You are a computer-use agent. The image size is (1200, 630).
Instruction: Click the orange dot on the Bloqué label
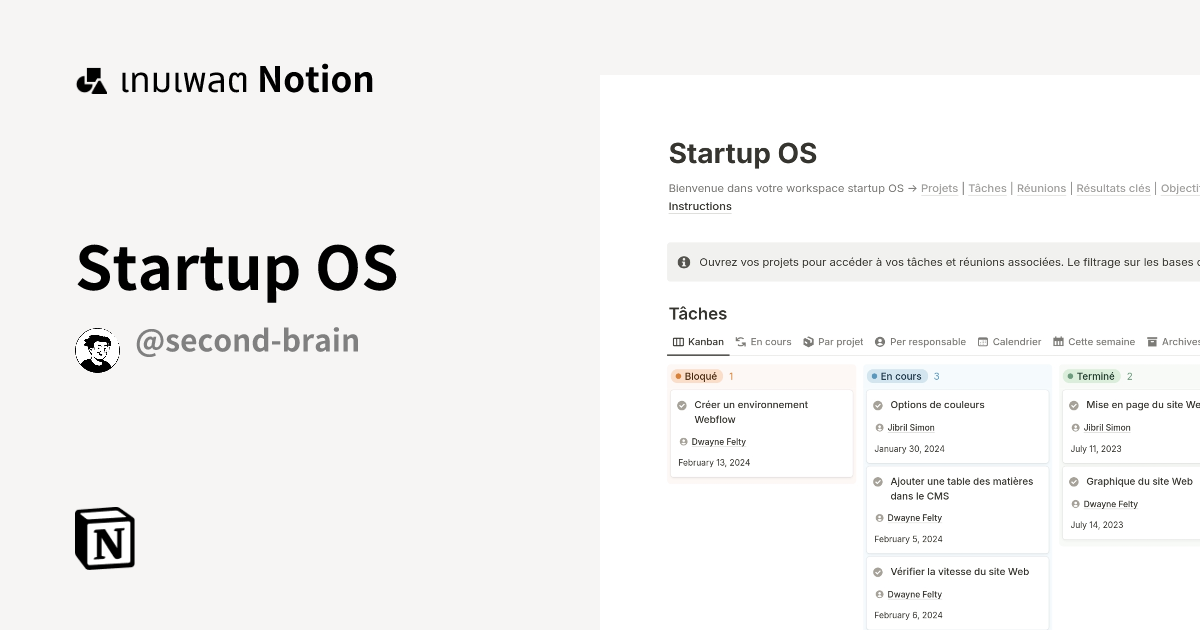click(678, 376)
